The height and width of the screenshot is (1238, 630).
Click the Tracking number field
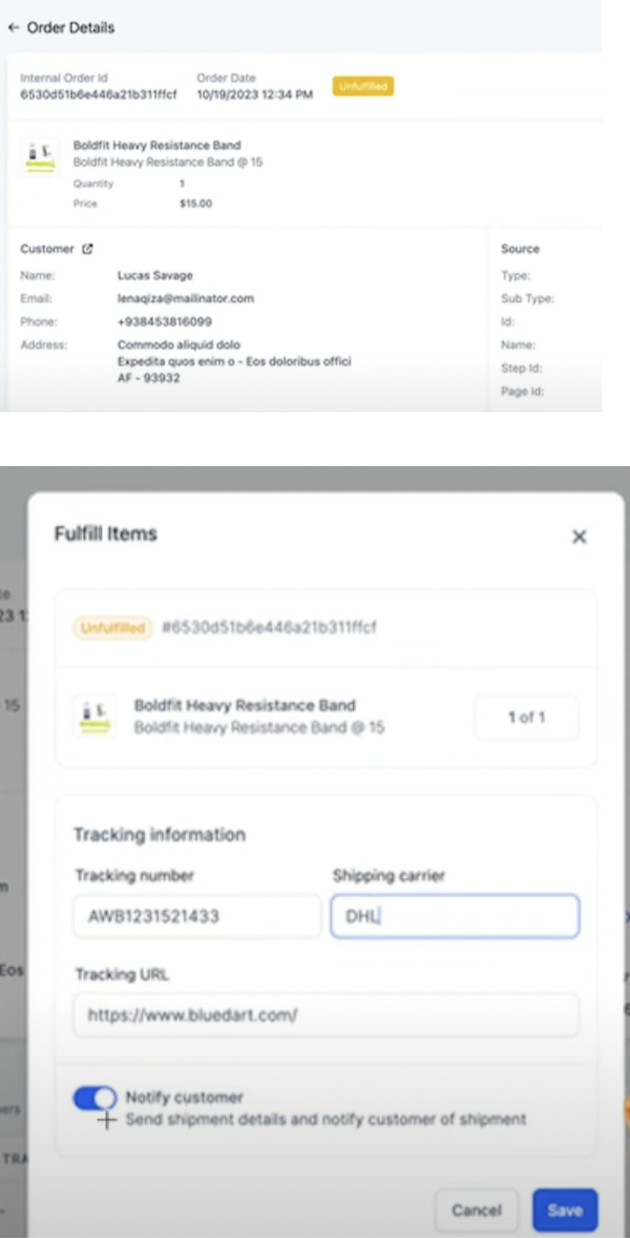click(197, 916)
